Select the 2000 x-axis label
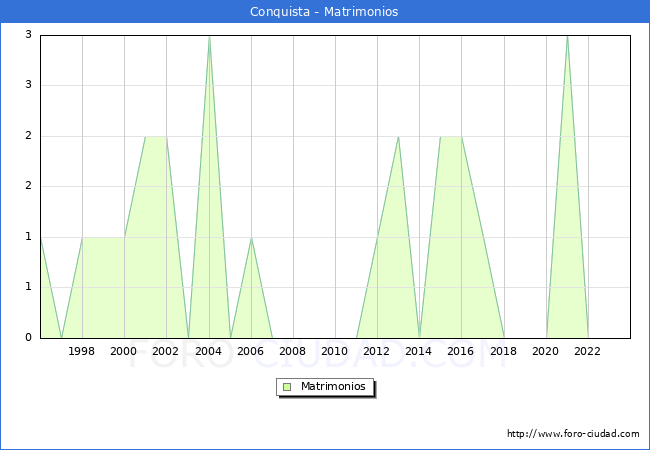 tap(124, 351)
